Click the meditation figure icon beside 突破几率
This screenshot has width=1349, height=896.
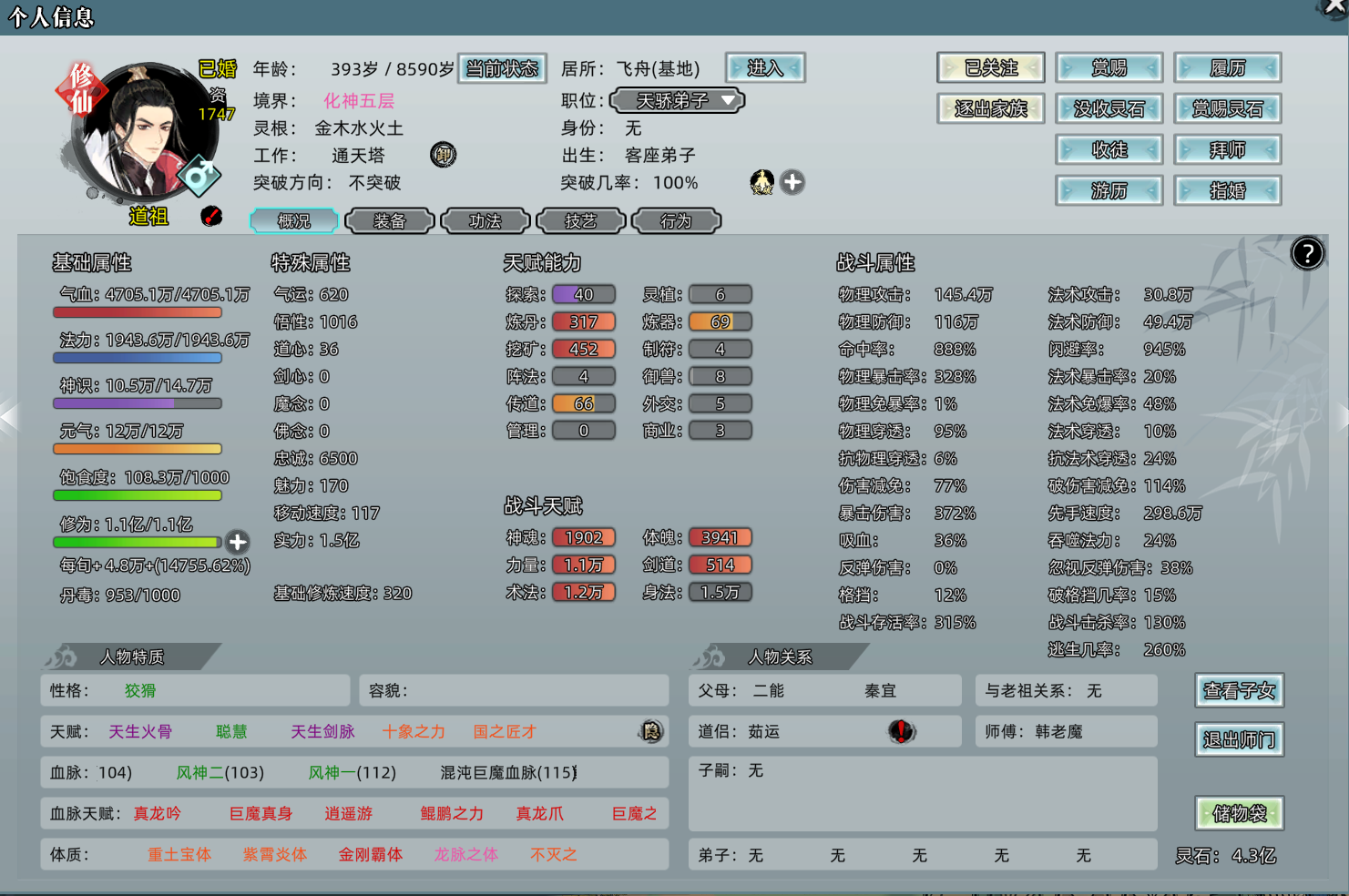(x=761, y=182)
